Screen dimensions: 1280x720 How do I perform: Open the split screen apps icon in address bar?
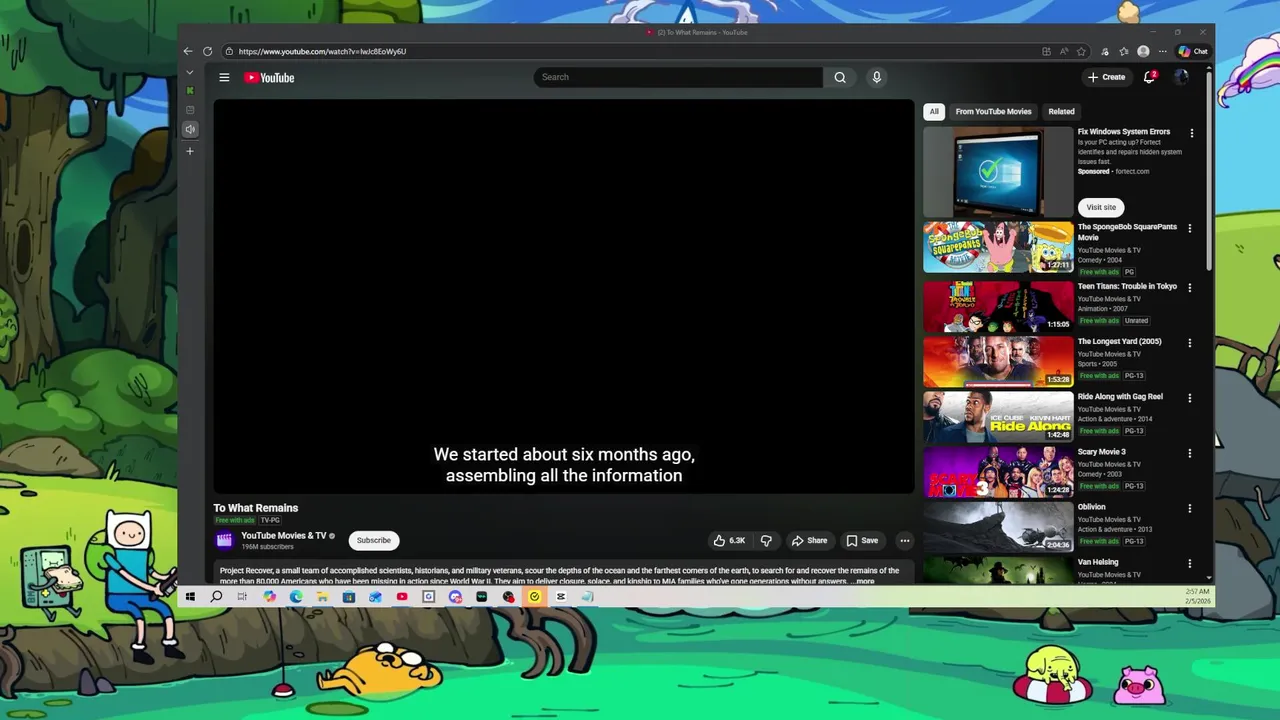1046,51
